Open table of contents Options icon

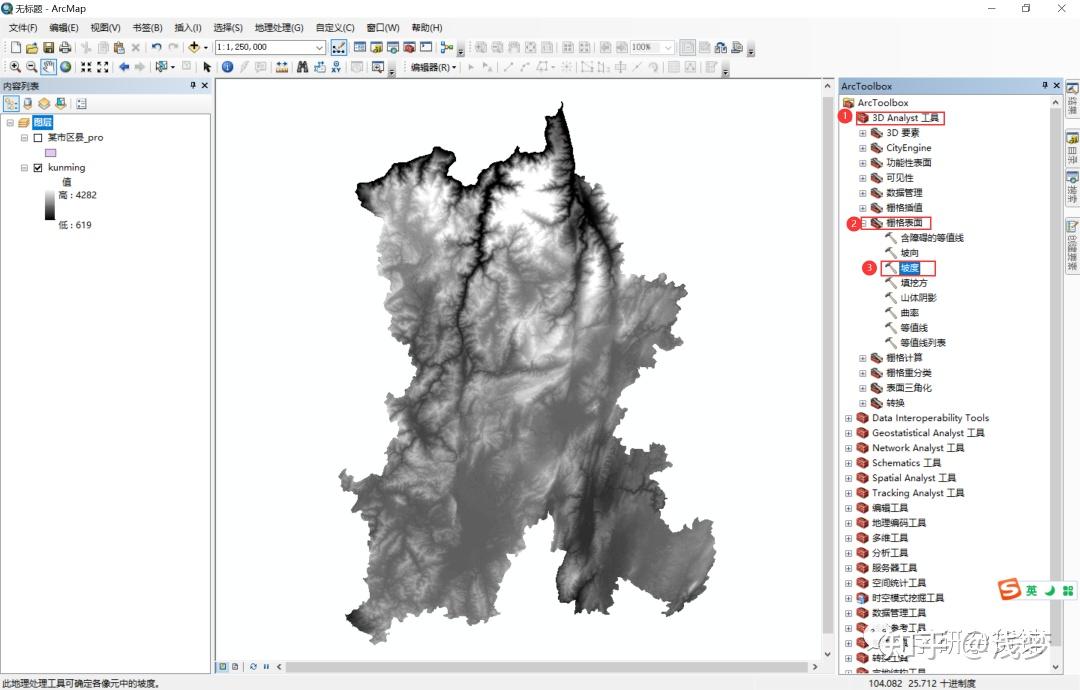click(x=81, y=104)
